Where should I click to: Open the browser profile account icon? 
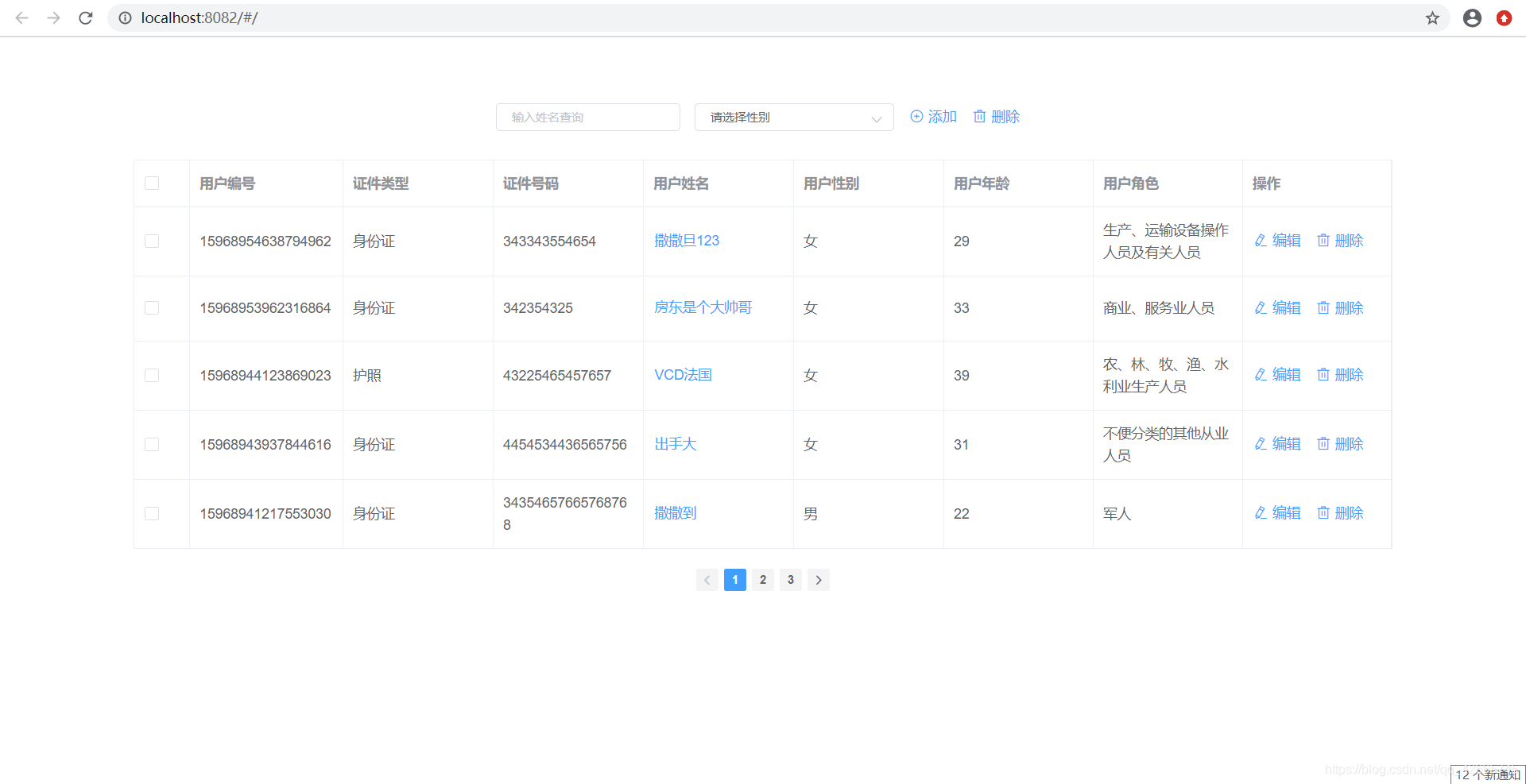[x=1472, y=17]
